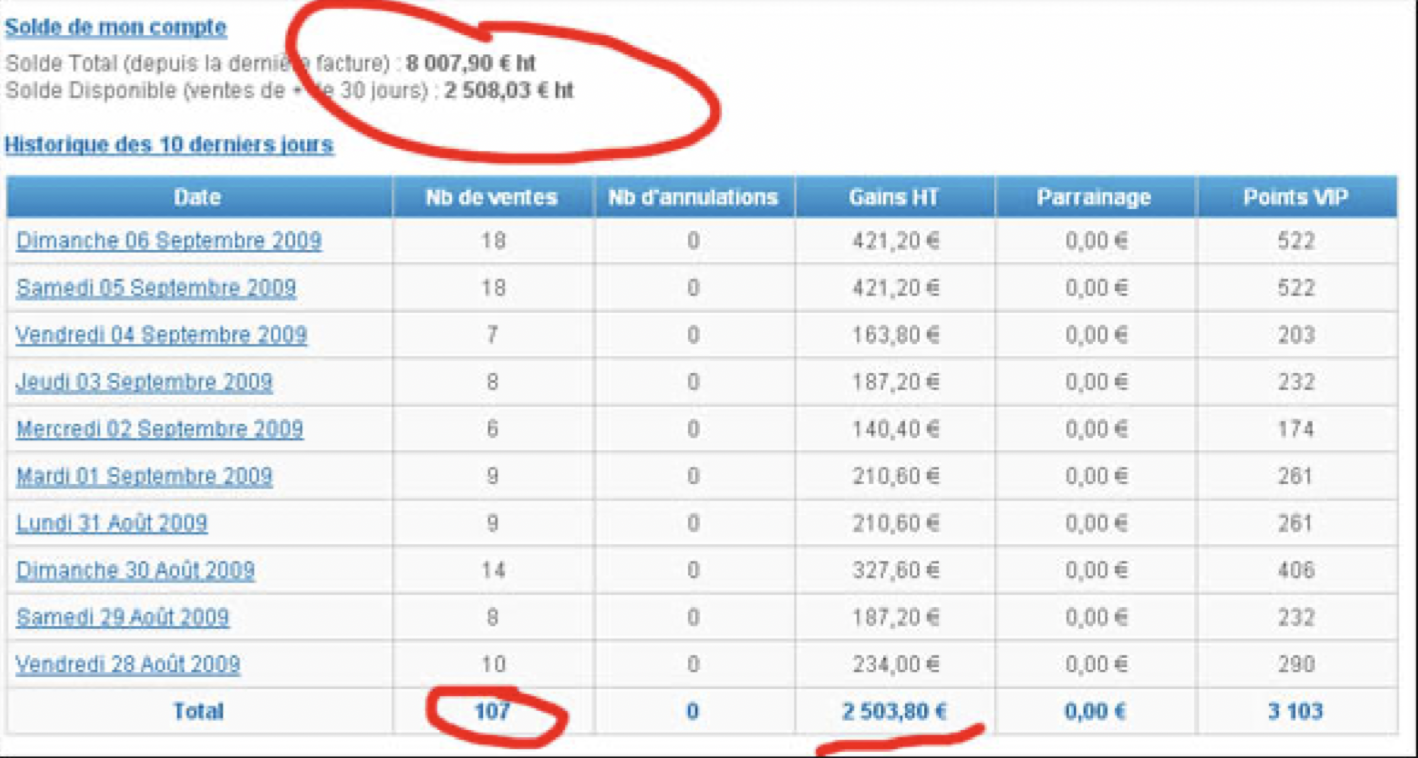Open the Mardi 01 Septembre 2009 link
The height and width of the screenshot is (758, 1418).
pos(144,476)
